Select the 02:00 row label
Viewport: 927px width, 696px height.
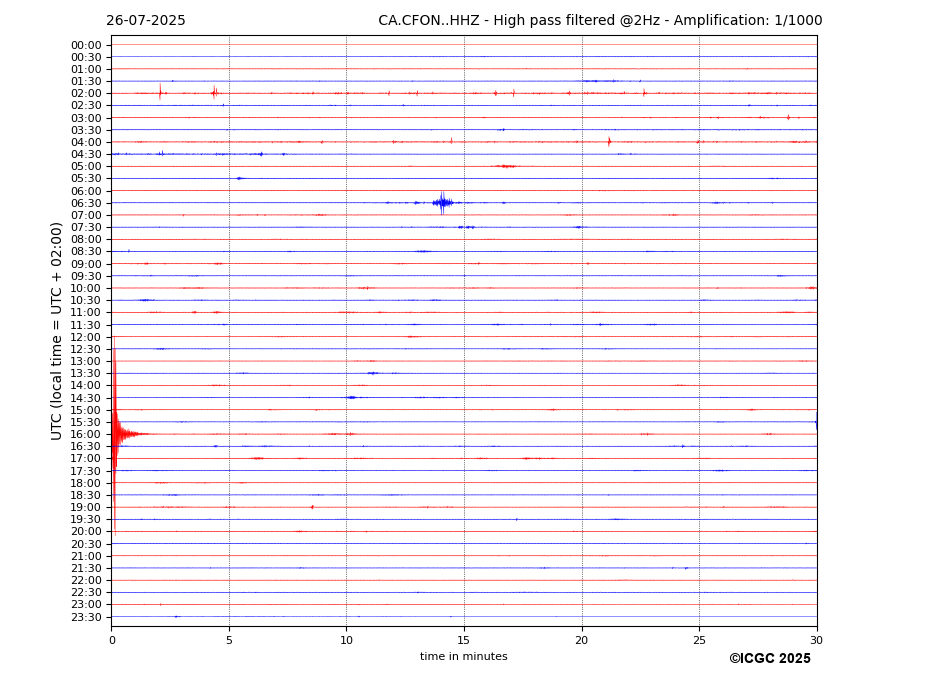tap(86, 93)
